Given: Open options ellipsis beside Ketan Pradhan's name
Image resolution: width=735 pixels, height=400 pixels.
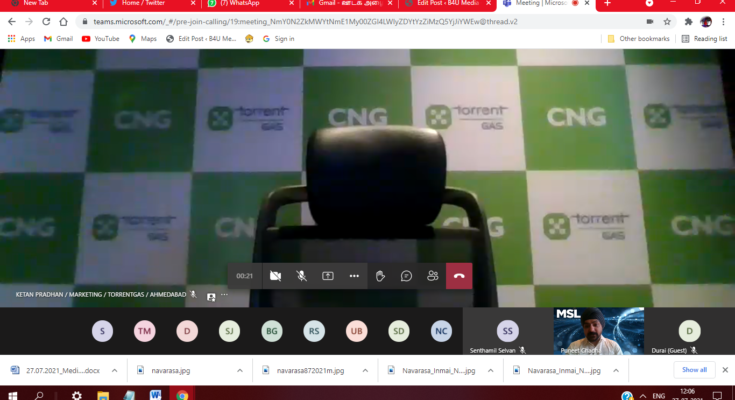Looking at the screenshot, I should [x=225, y=295].
